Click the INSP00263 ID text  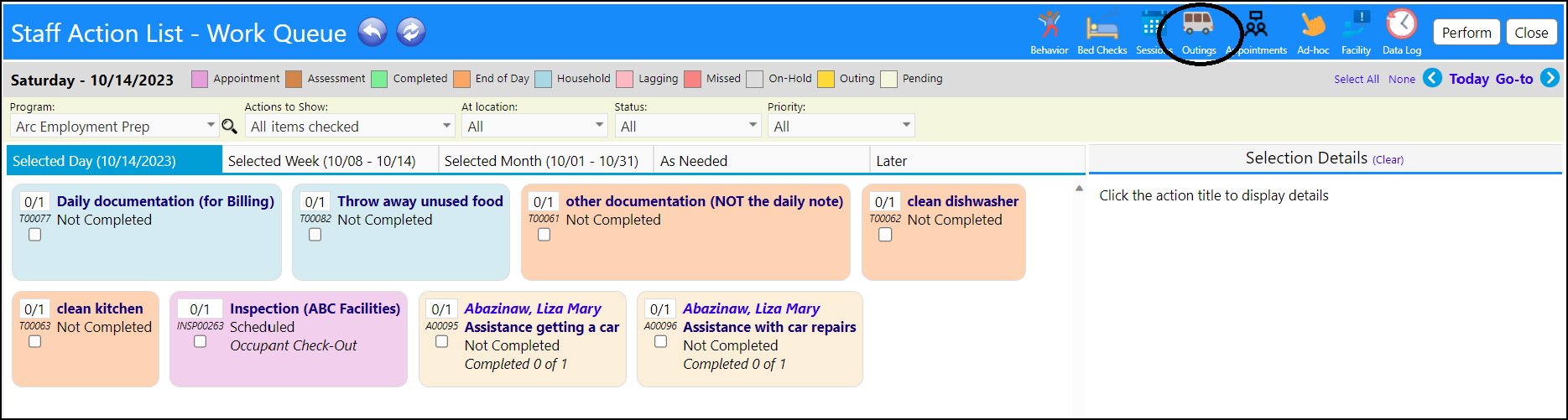pos(201,326)
